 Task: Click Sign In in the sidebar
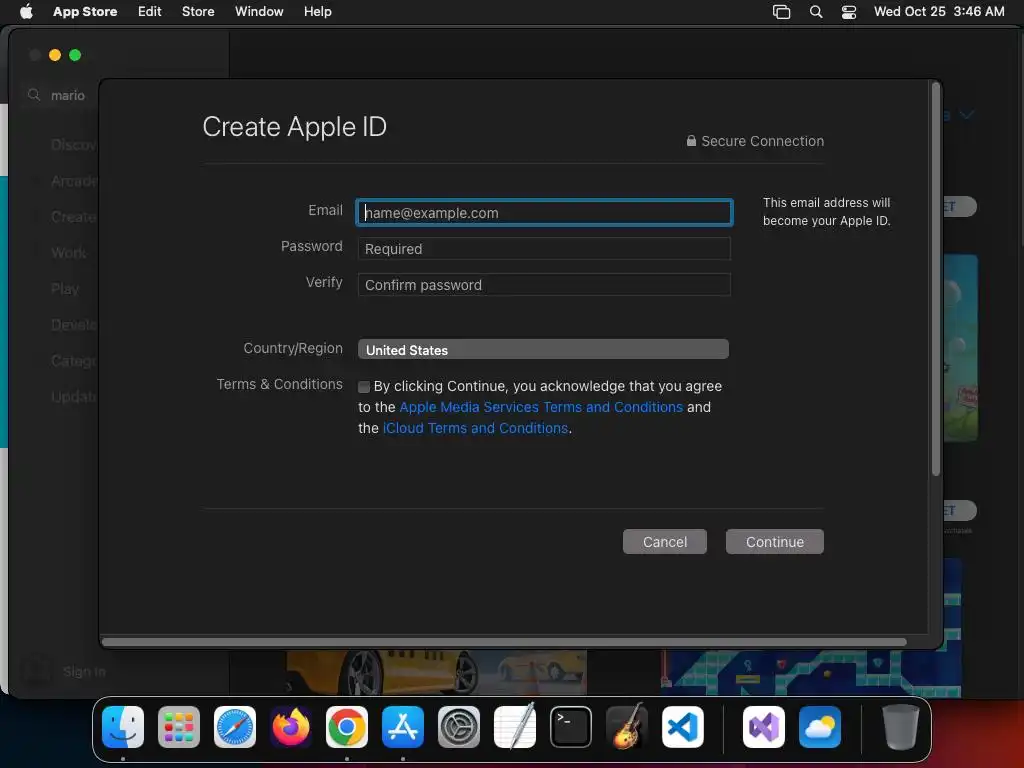click(84, 671)
